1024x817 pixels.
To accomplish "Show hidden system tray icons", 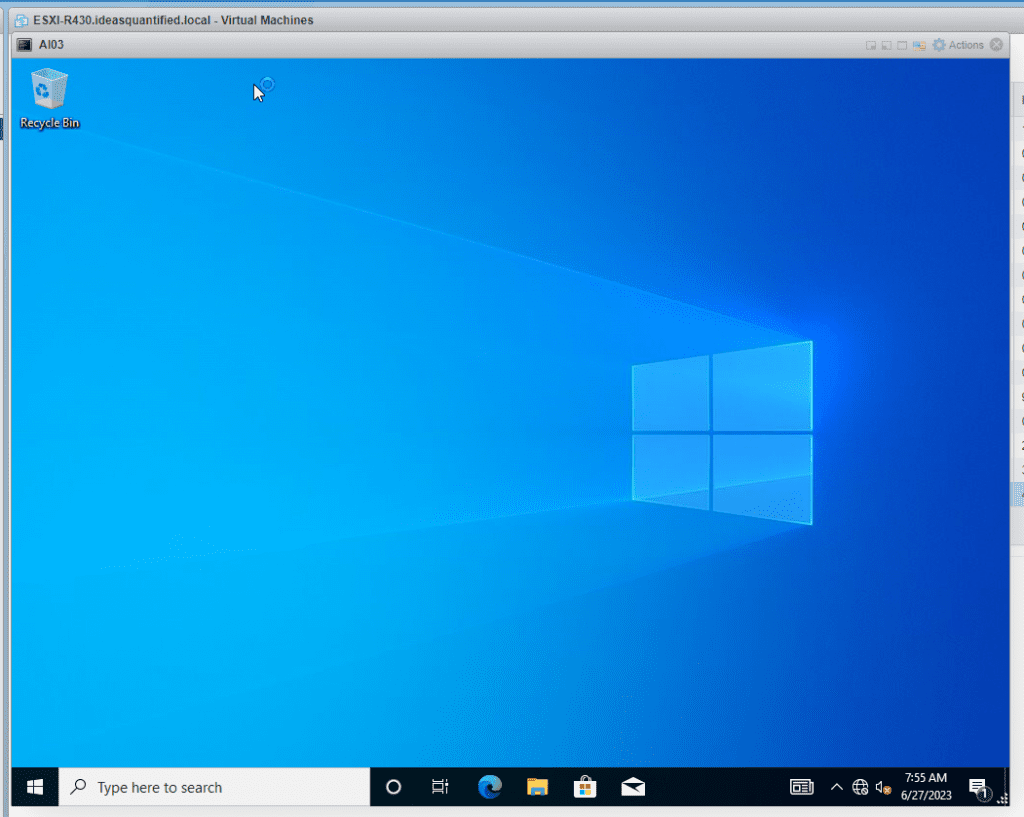I will [x=837, y=787].
